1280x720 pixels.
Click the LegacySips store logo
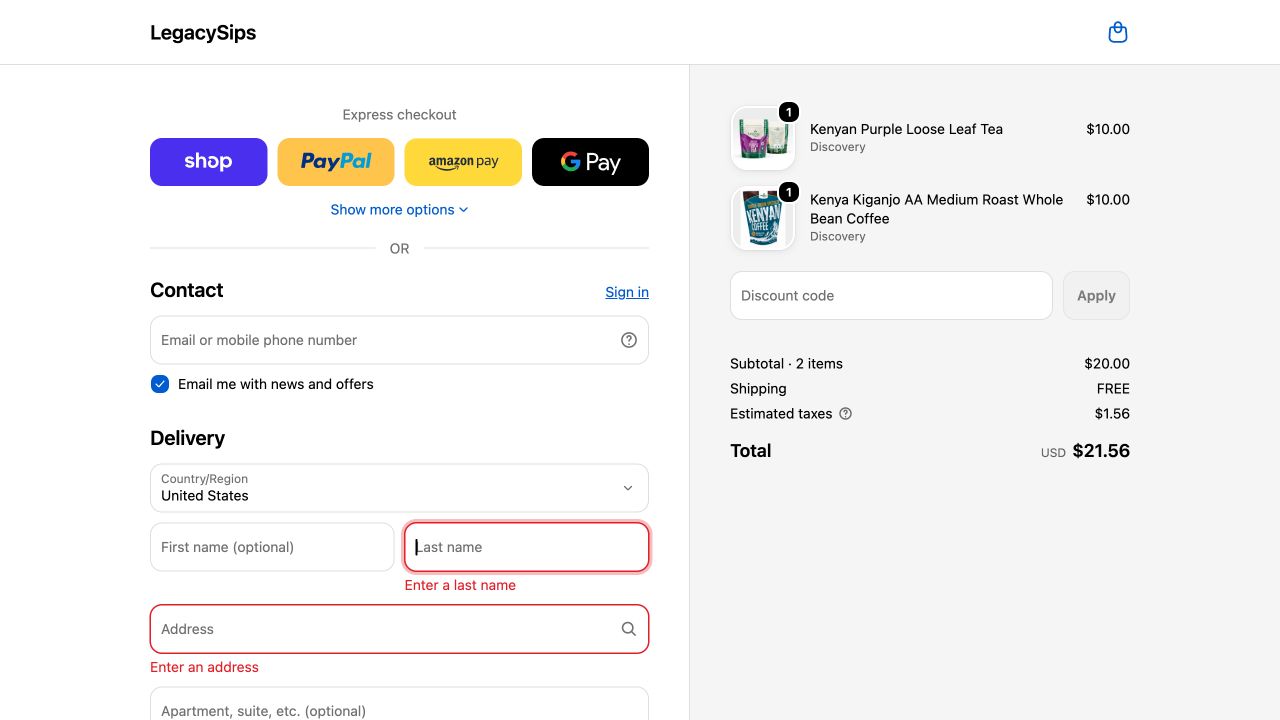pos(203,33)
